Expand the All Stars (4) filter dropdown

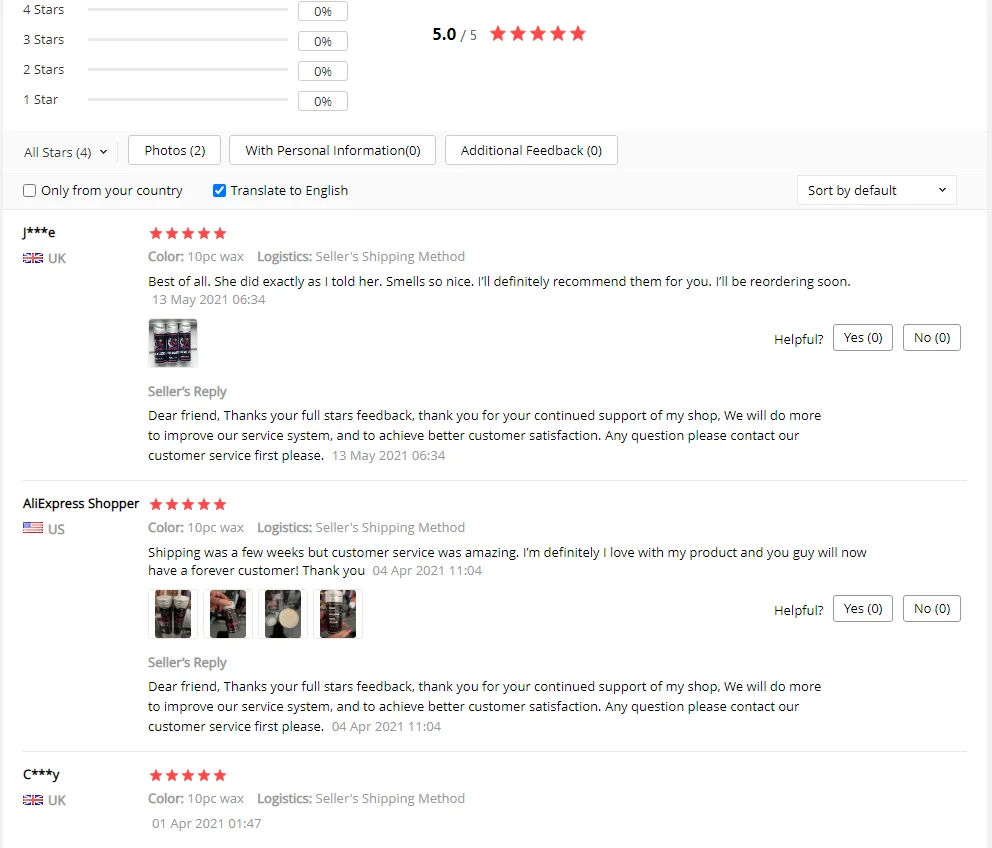pyautogui.click(x=66, y=152)
